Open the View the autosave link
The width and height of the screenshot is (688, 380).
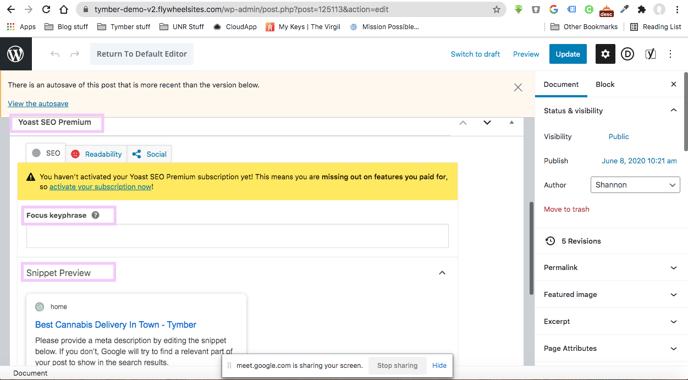[x=38, y=104]
